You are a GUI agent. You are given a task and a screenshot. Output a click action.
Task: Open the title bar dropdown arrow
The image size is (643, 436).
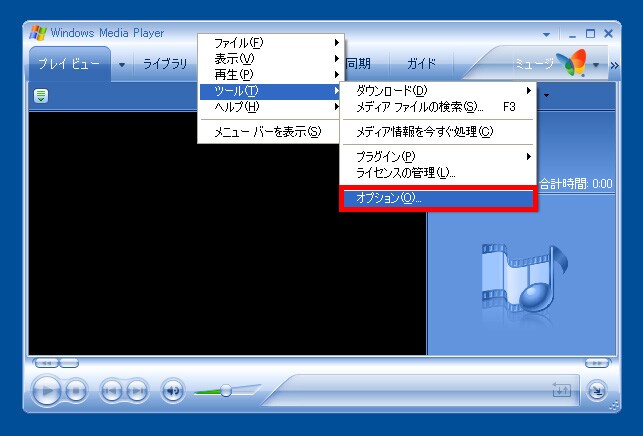[x=546, y=35]
